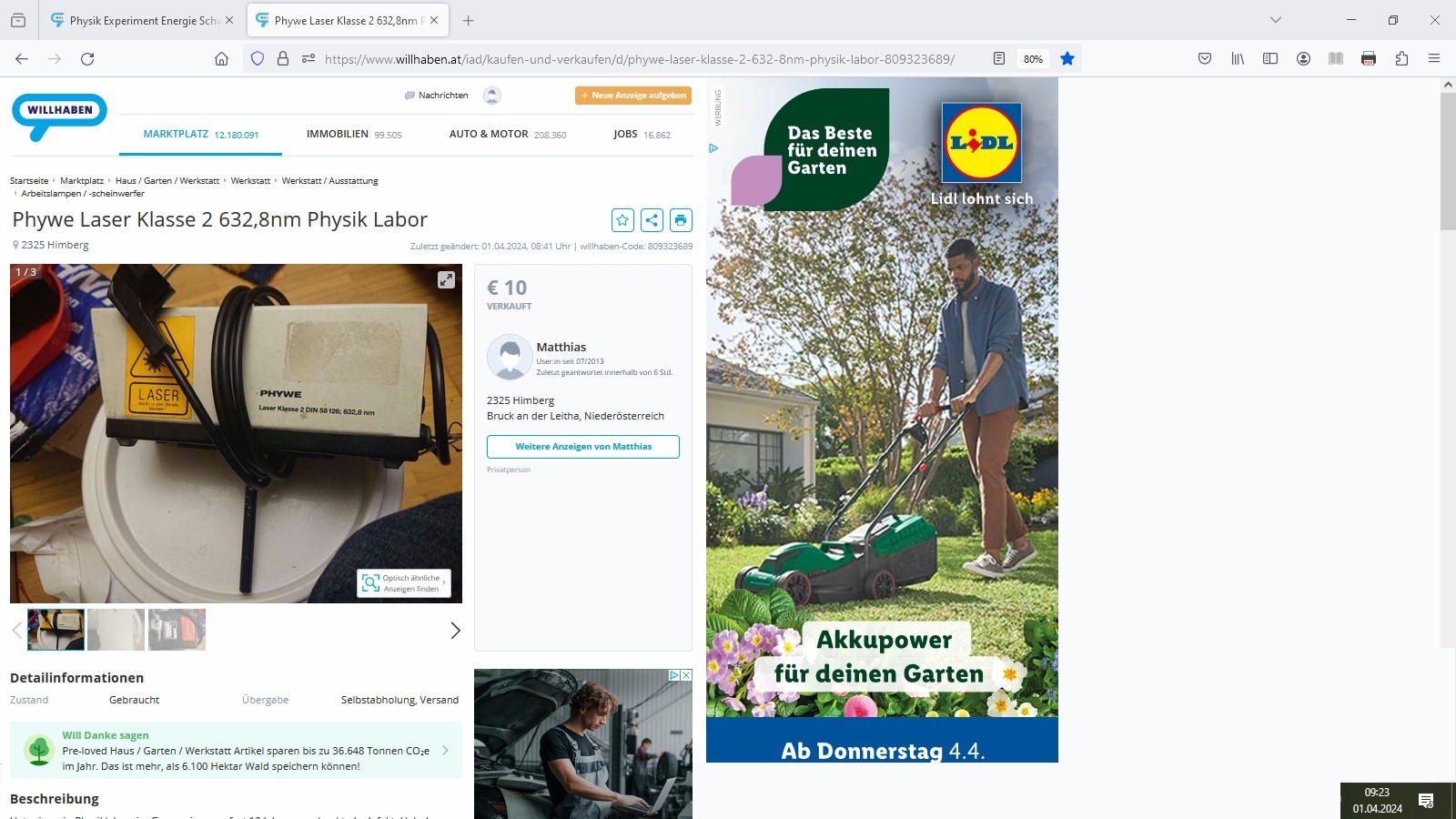Screen dimensions: 1456x819
Task: Close the Phywe Laser Klasse 2 tab
Action: [x=434, y=20]
